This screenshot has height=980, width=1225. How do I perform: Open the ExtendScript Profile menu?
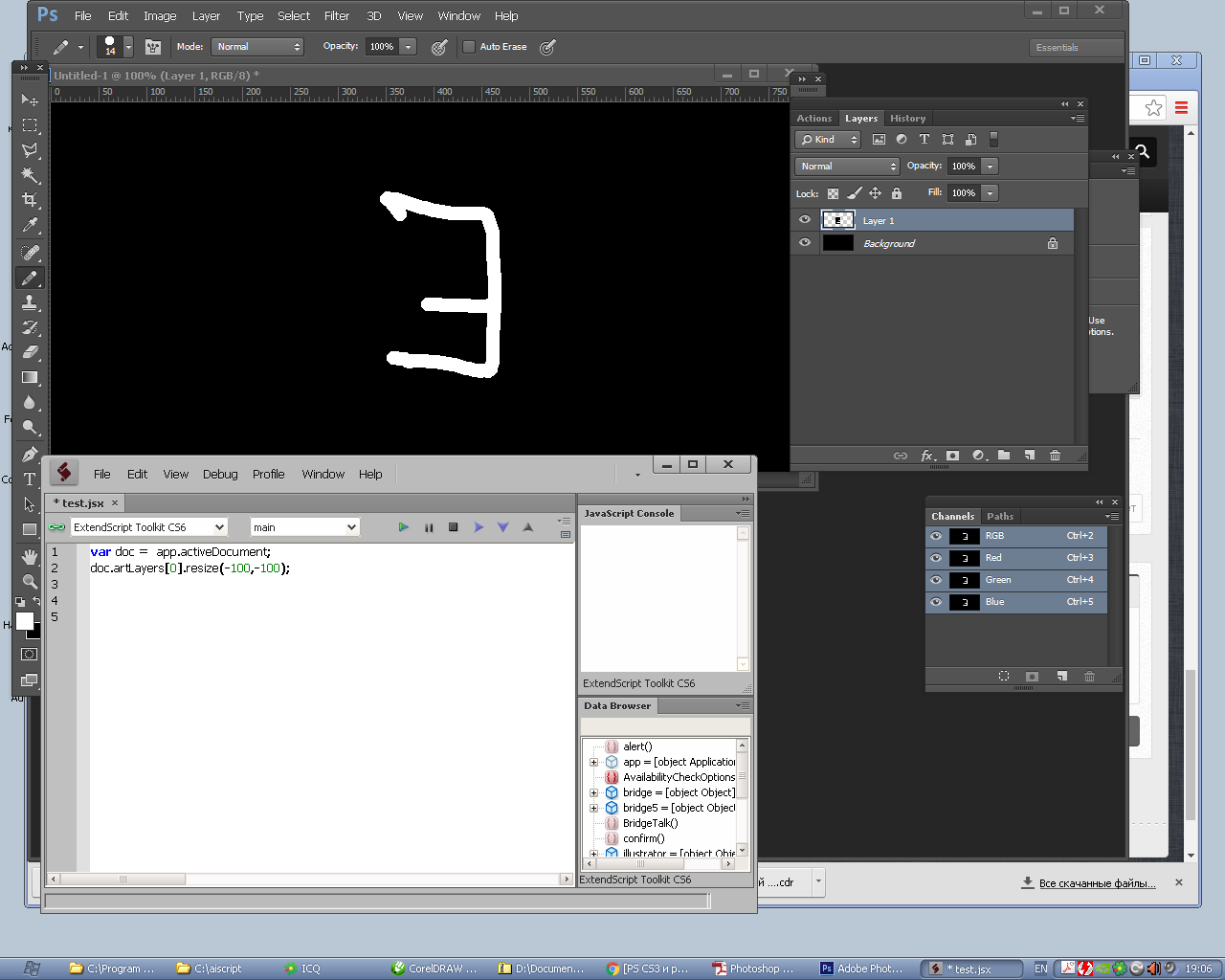(x=269, y=475)
